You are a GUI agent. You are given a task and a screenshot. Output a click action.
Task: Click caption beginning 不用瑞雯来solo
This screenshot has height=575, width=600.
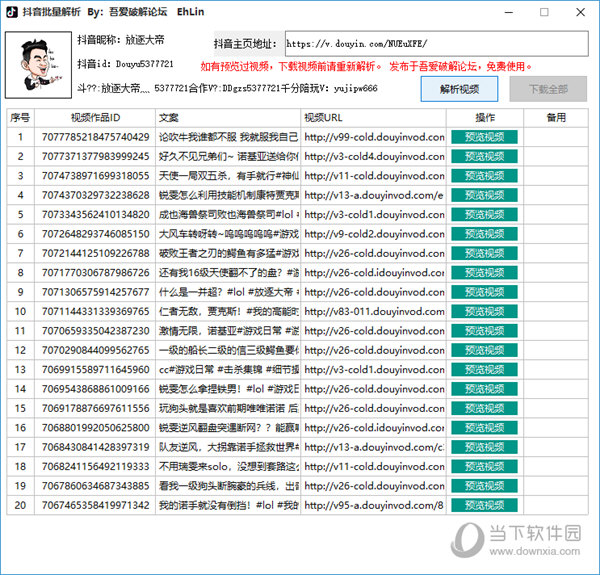228,466
